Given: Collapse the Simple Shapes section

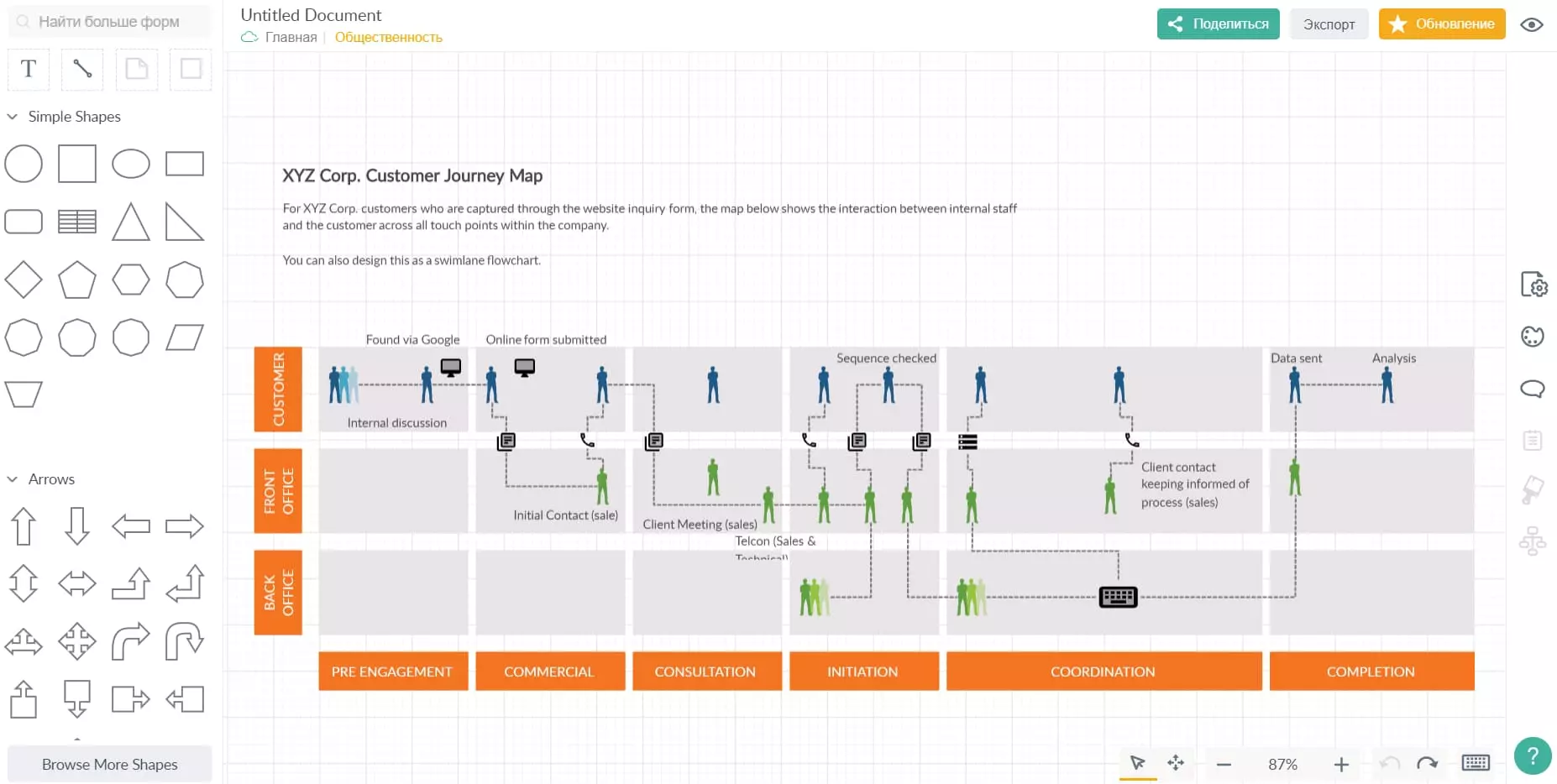Looking at the screenshot, I should (13, 117).
